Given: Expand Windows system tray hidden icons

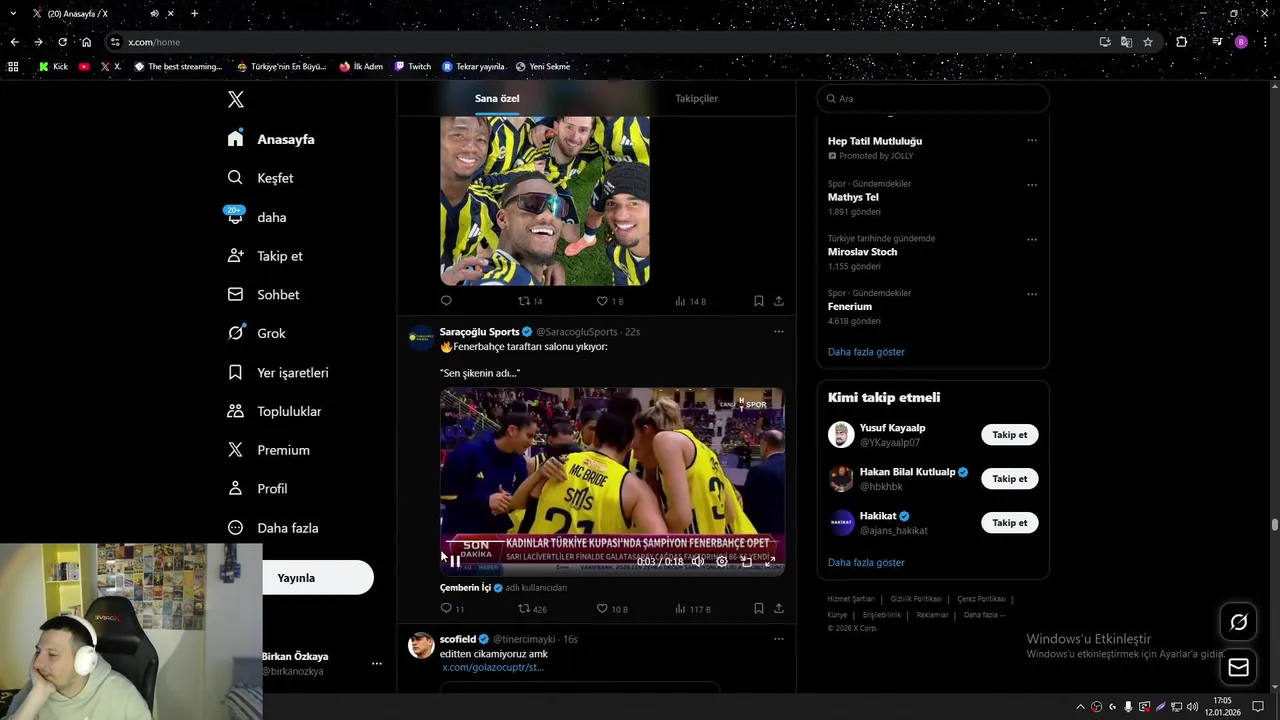Looking at the screenshot, I should 1080,707.
